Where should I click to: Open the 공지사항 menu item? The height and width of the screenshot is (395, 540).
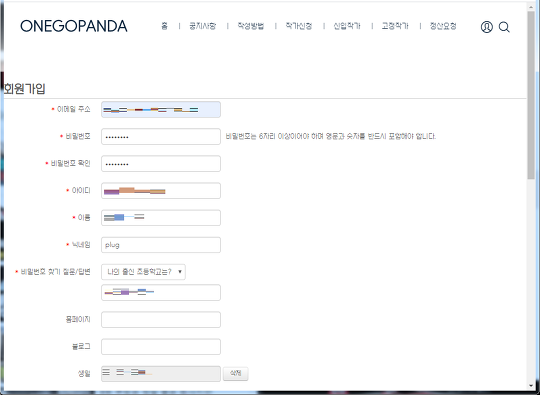tap(202, 26)
